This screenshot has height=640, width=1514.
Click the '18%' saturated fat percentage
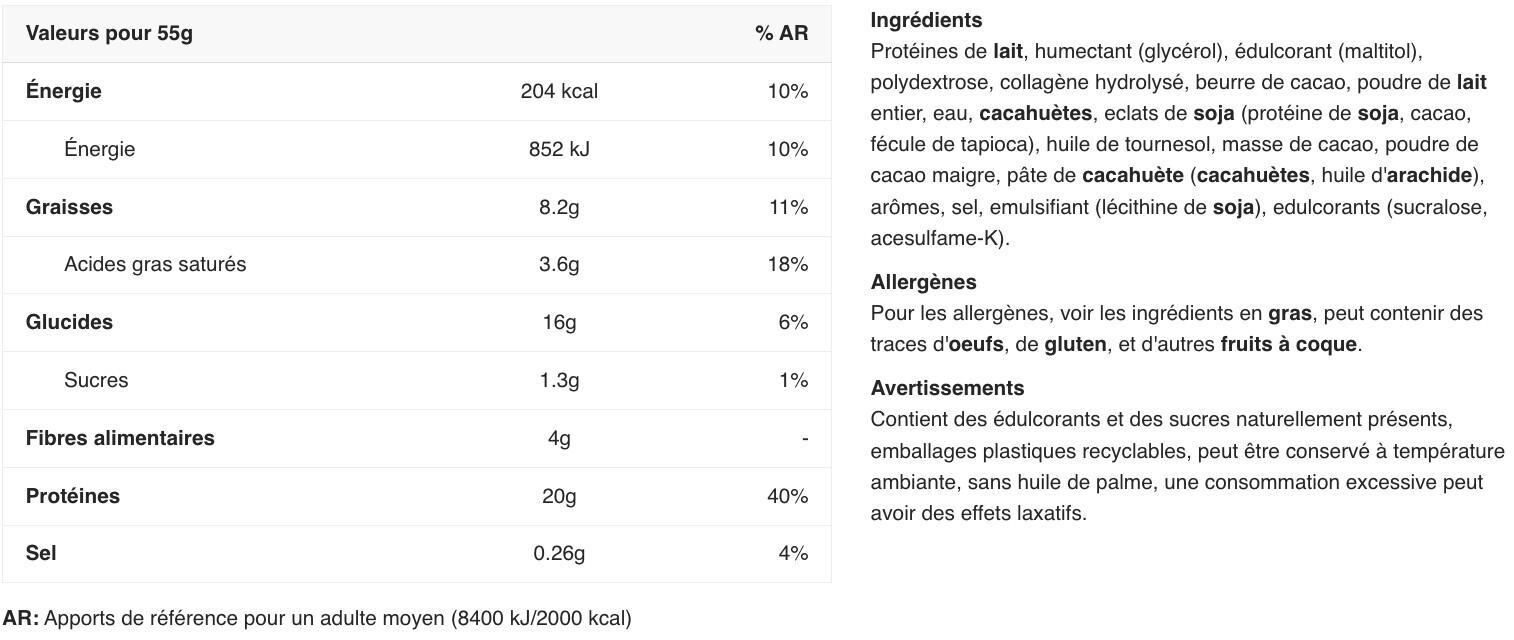coord(787,264)
